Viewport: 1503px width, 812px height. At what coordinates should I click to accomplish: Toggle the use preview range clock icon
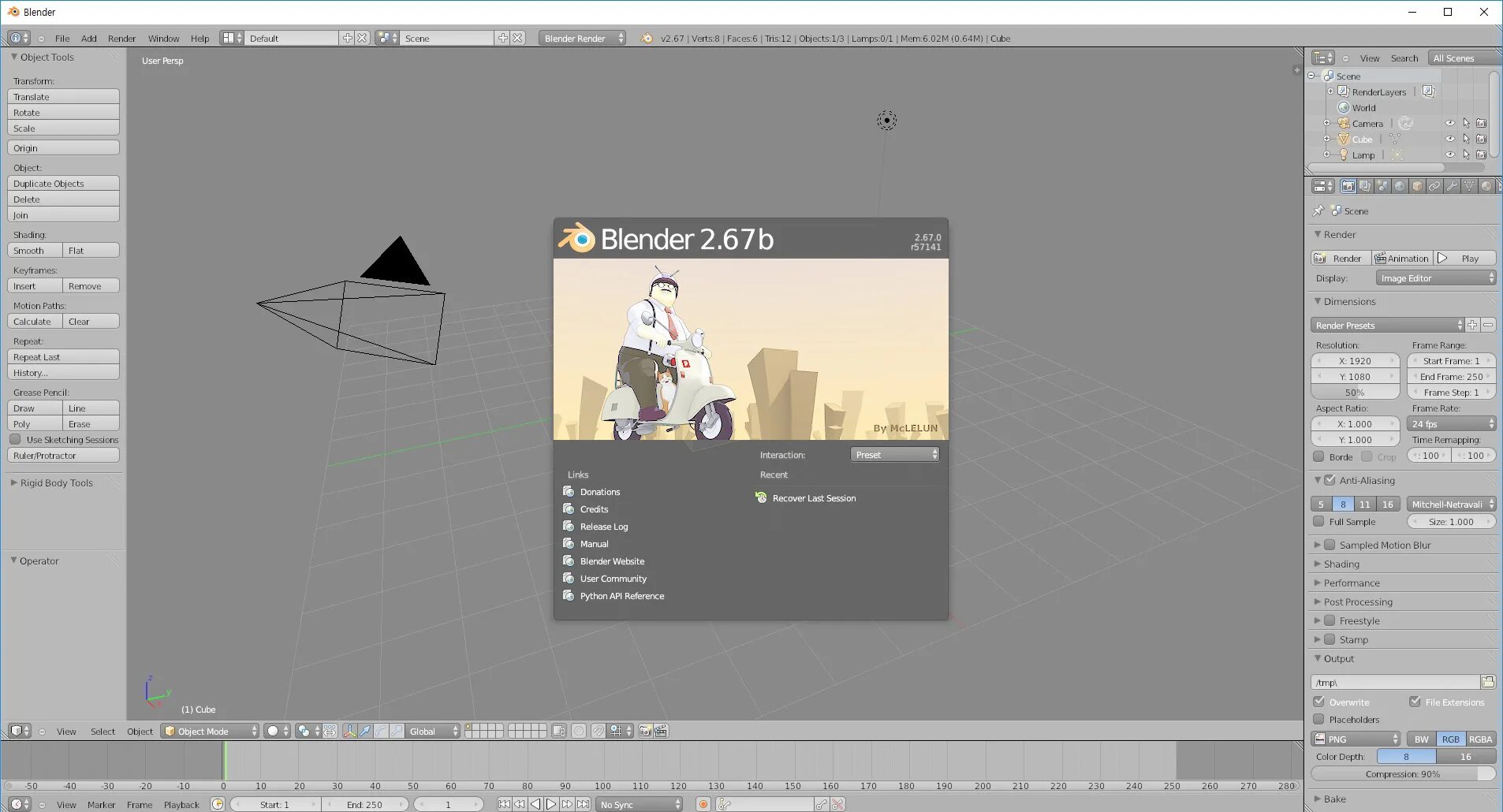[218, 805]
